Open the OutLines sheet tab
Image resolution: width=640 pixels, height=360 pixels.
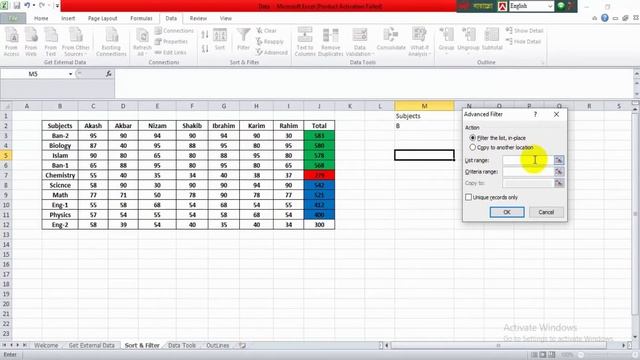[x=217, y=346]
